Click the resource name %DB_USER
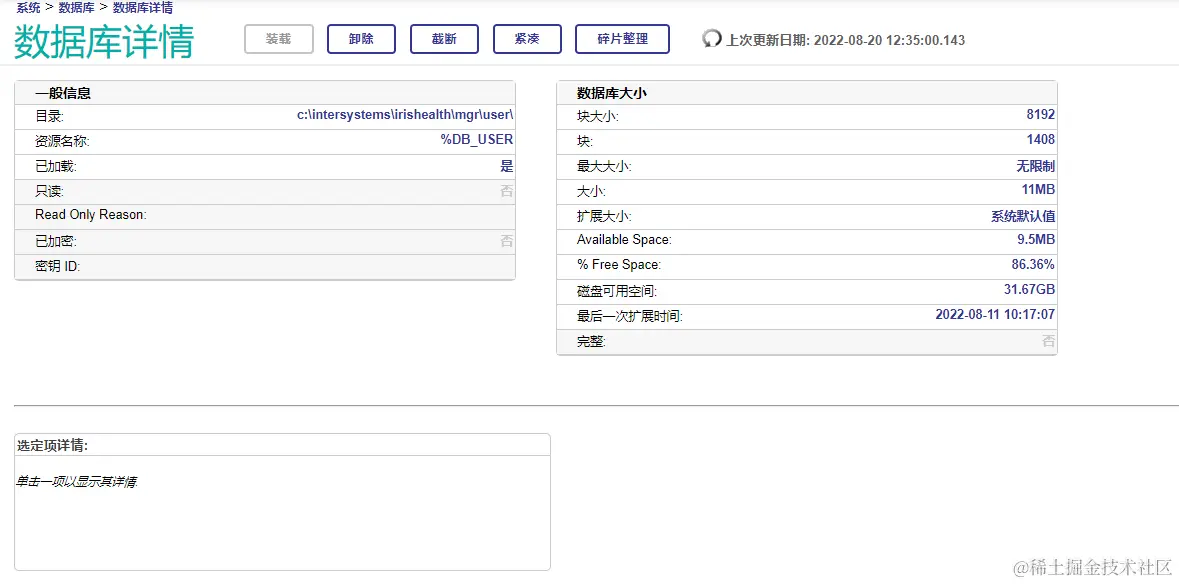 tap(477, 140)
